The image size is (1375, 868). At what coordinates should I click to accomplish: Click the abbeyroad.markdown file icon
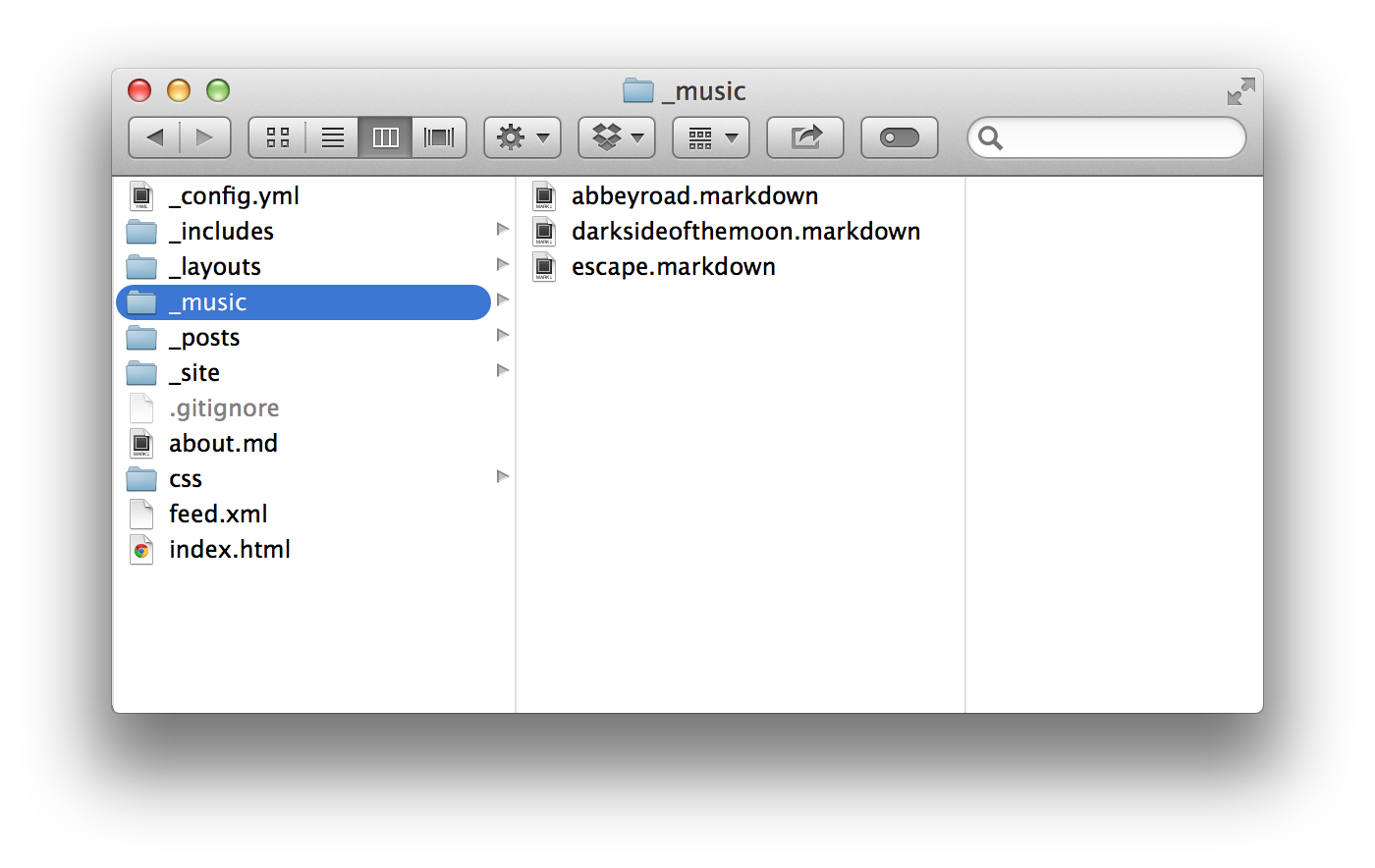(x=544, y=195)
